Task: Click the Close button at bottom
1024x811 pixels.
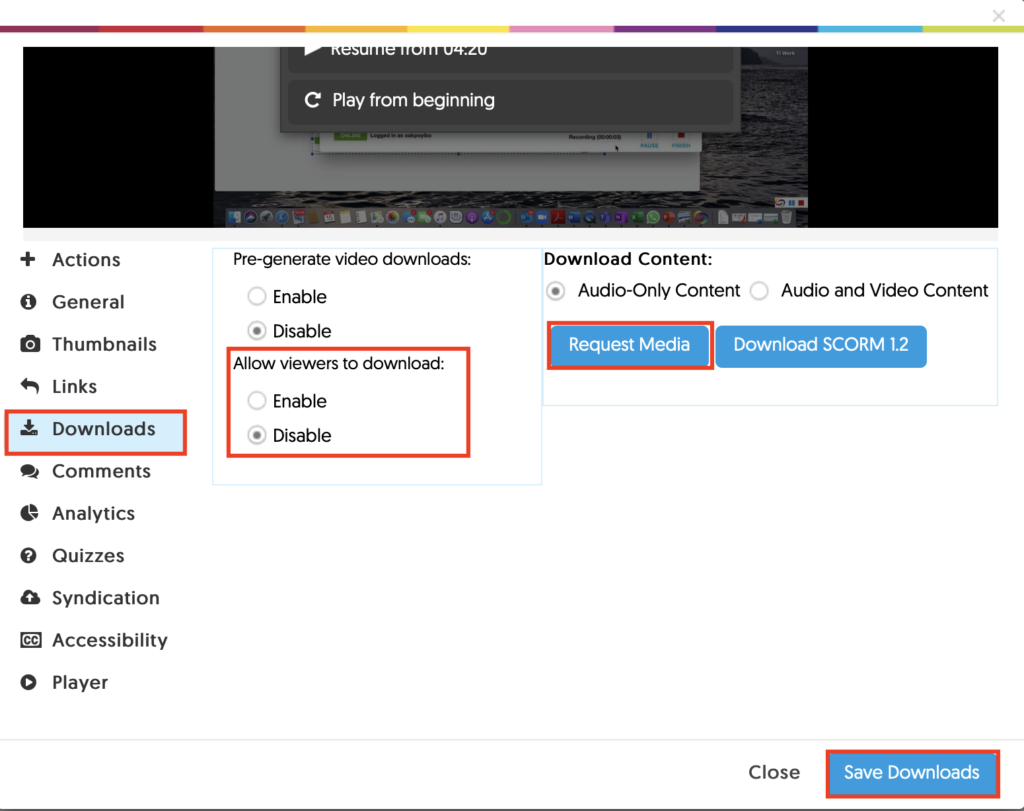Action: point(774,772)
